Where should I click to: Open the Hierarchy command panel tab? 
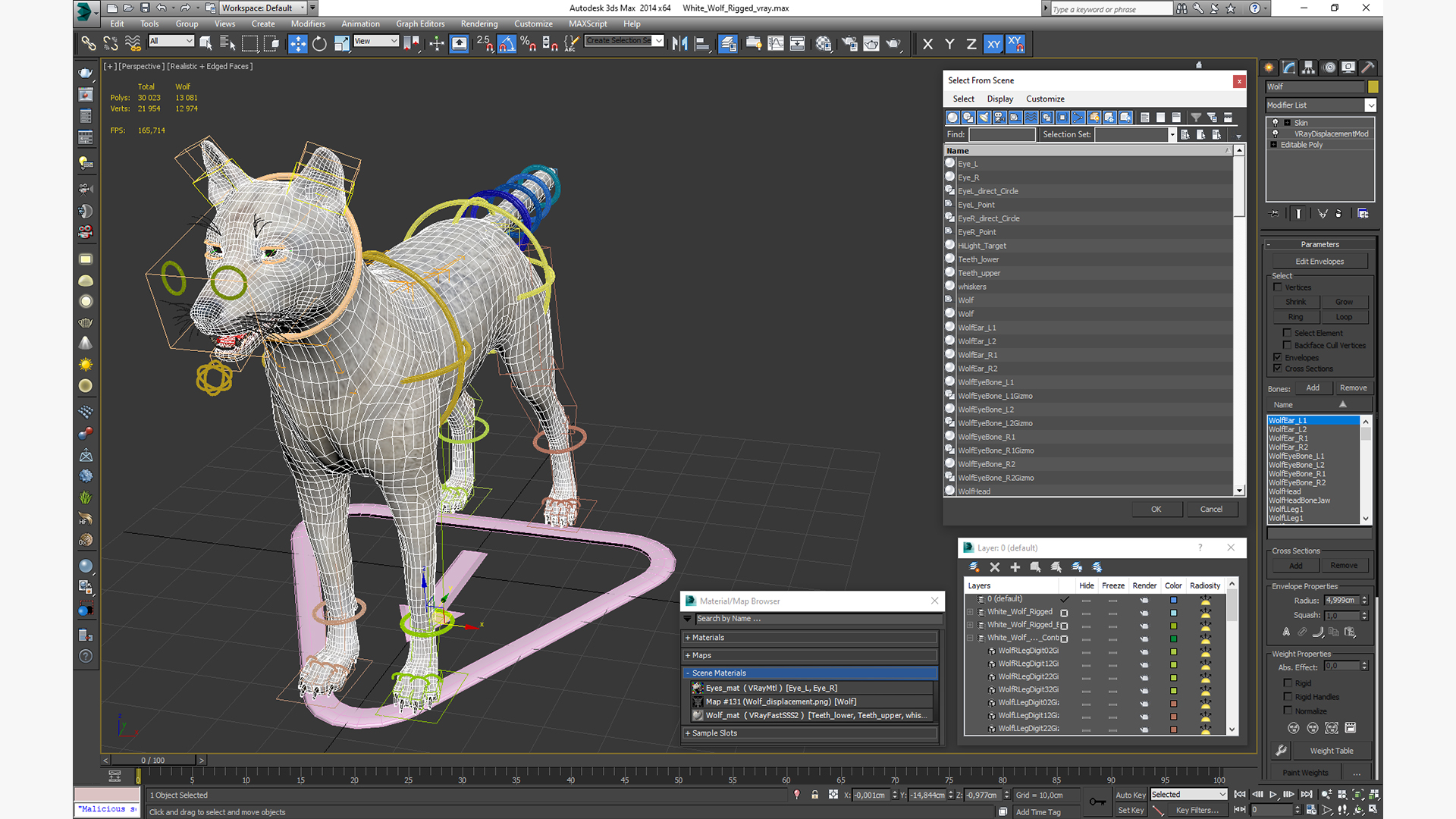[x=1308, y=67]
